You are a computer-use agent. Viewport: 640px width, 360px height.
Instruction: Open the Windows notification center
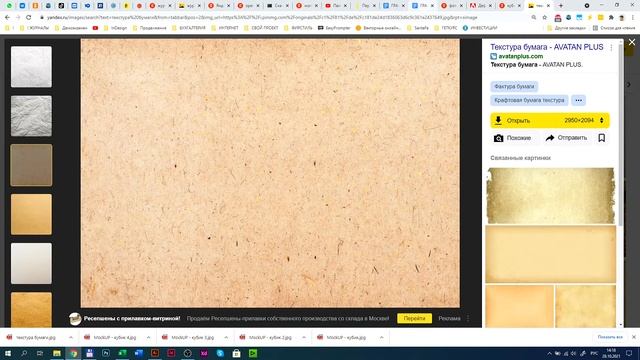click(629, 353)
